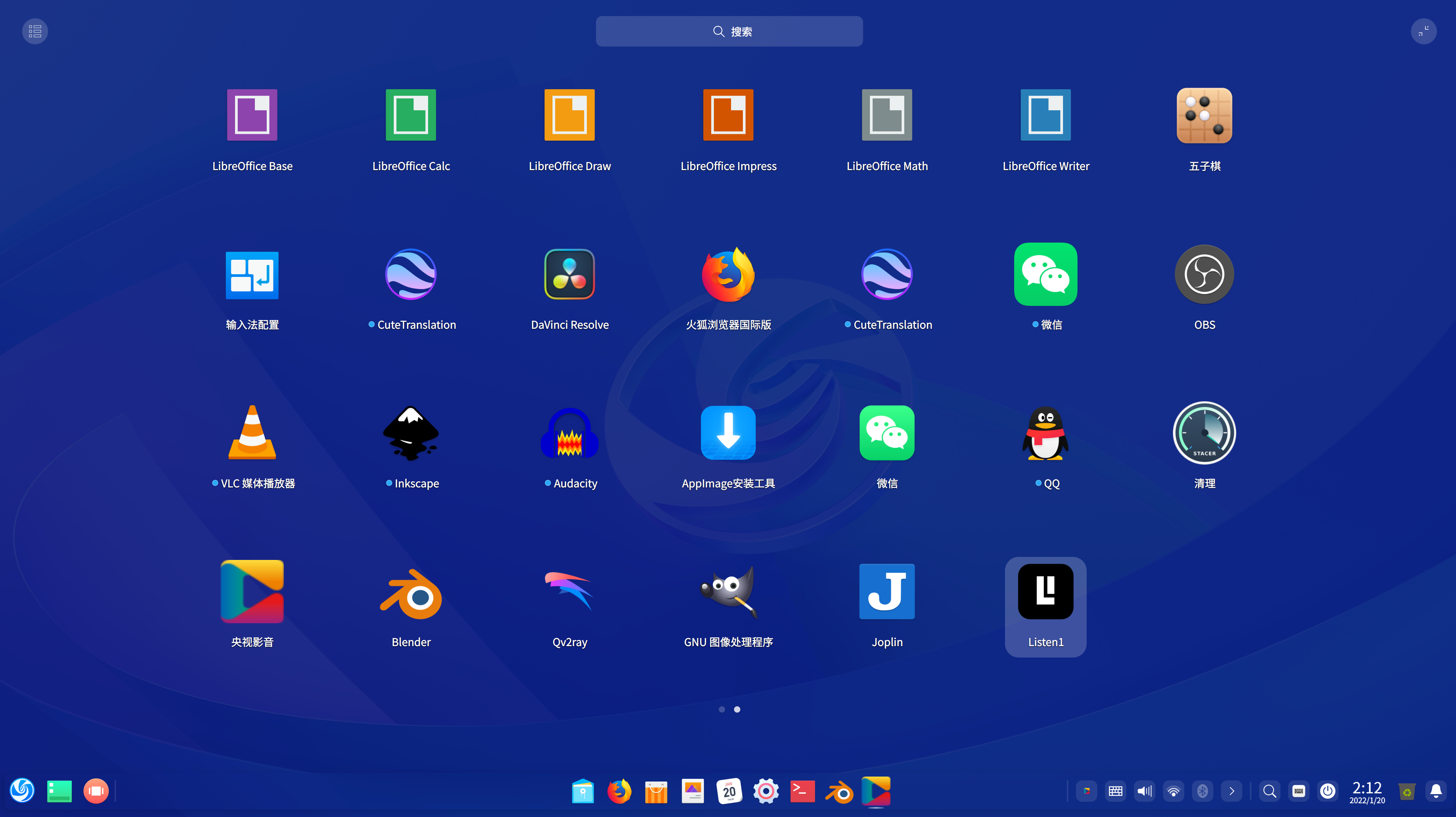The width and height of the screenshot is (1456, 817).
Task: Expand the hidden tray icons arrow
Action: 1232,791
